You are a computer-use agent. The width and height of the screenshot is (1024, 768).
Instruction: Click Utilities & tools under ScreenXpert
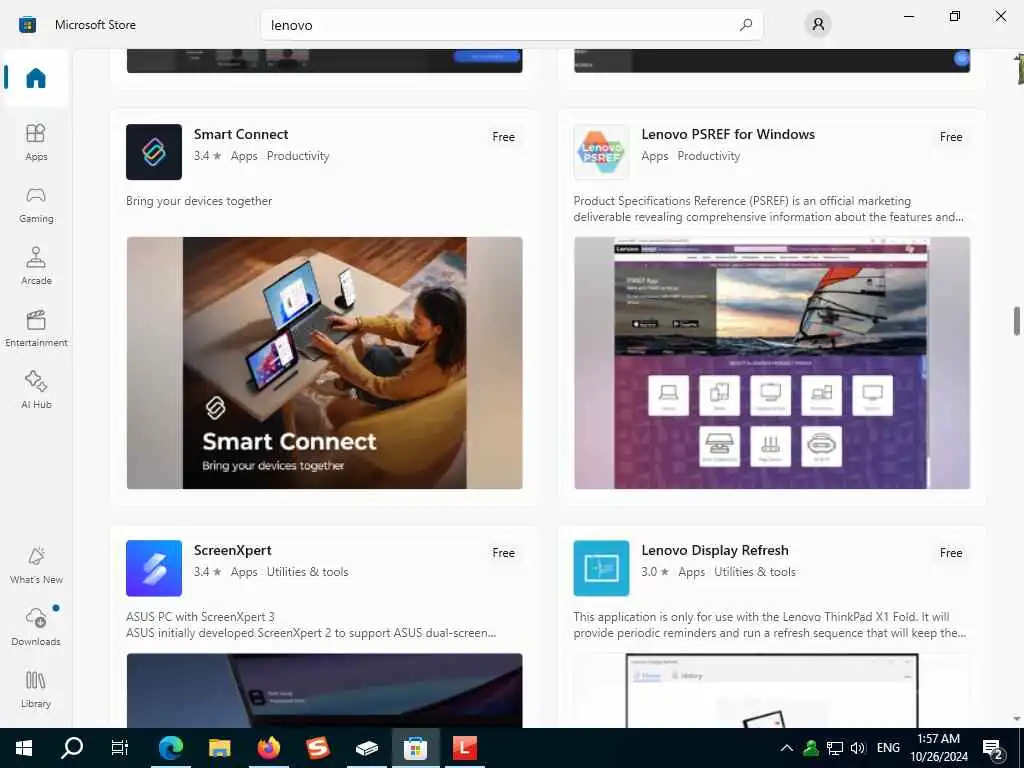[308, 571]
